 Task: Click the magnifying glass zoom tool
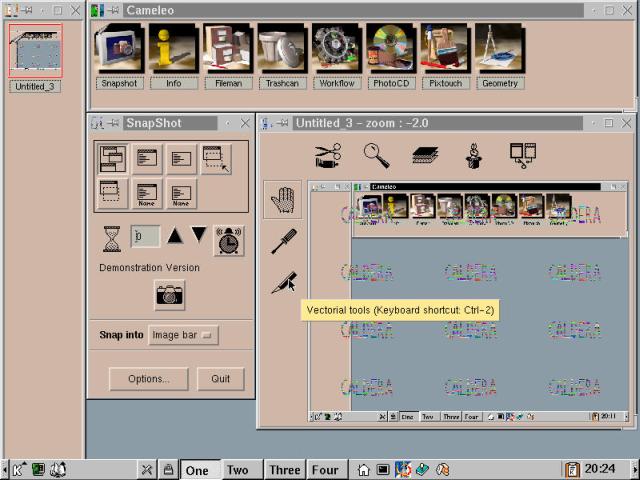click(x=376, y=155)
